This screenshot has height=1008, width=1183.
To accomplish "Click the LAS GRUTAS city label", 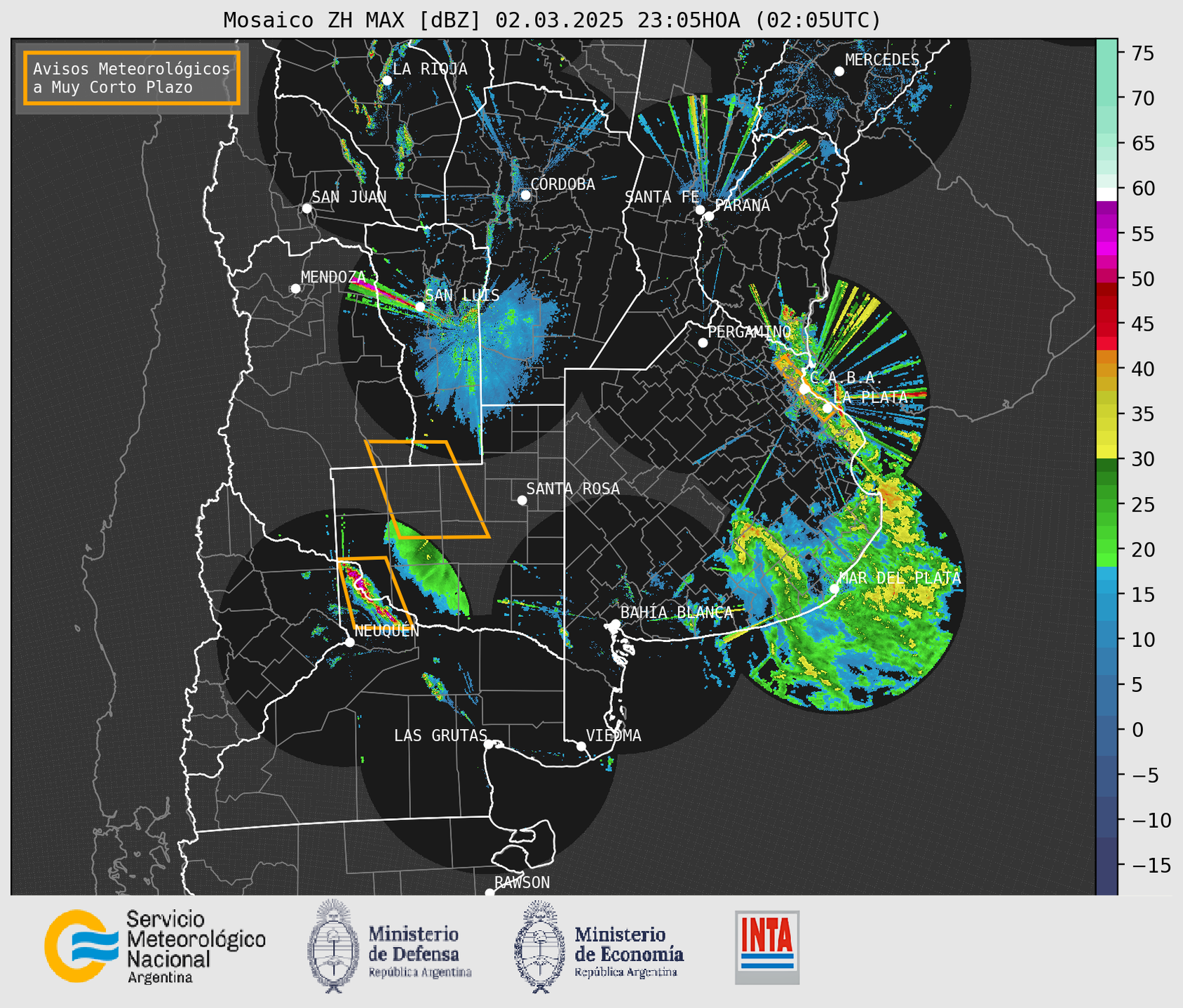I will (x=440, y=735).
